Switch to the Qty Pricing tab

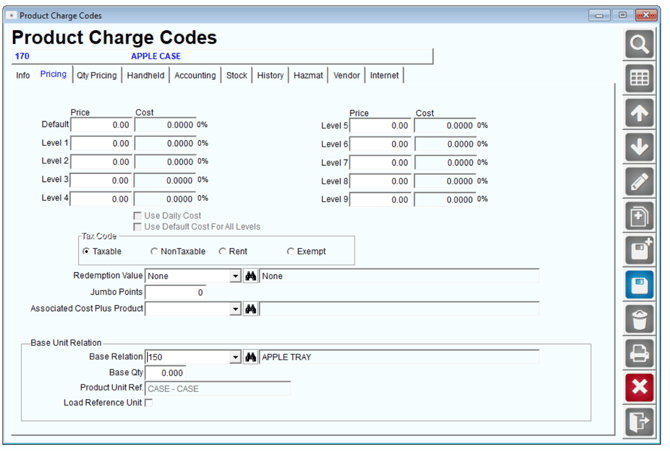point(97,76)
